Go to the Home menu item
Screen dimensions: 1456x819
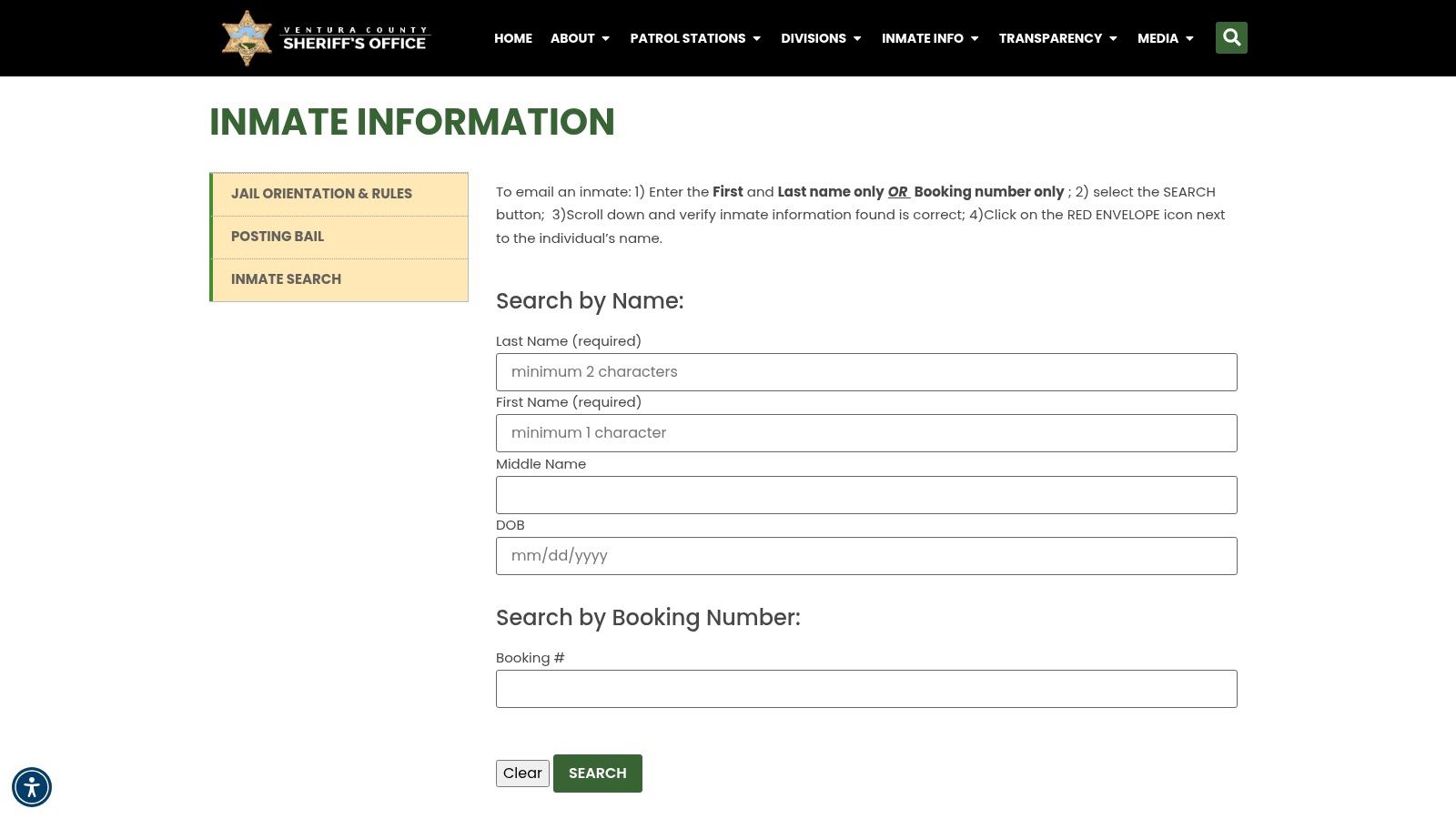513,38
